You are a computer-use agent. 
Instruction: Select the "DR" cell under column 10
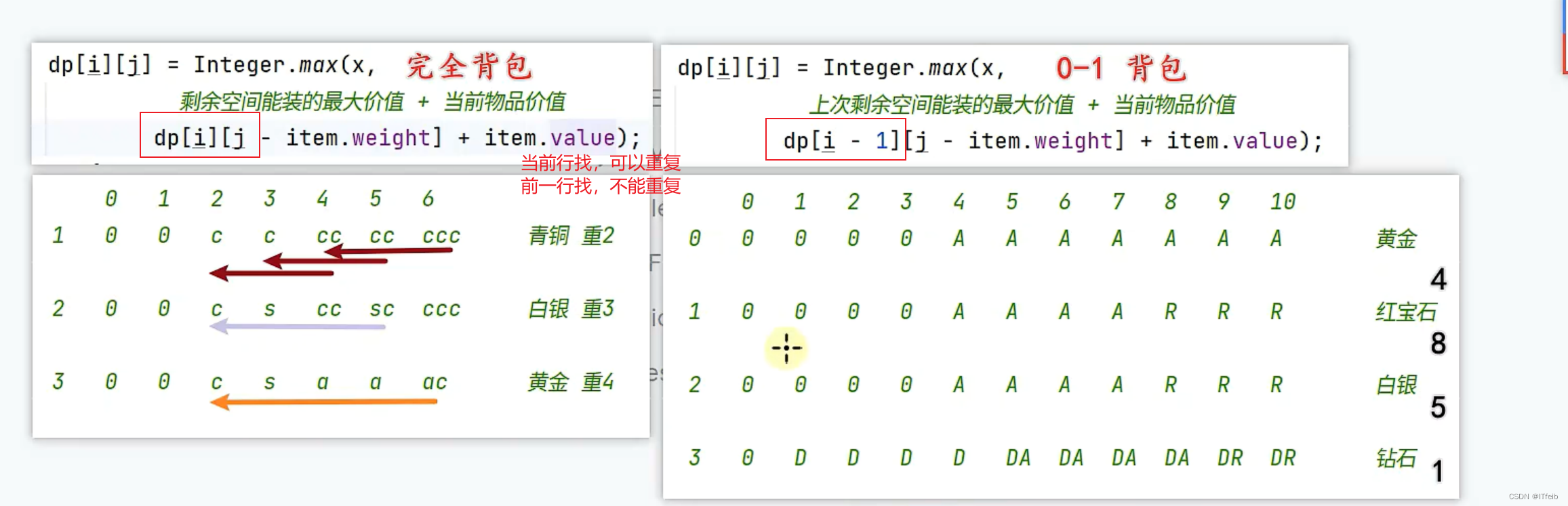(x=1283, y=458)
